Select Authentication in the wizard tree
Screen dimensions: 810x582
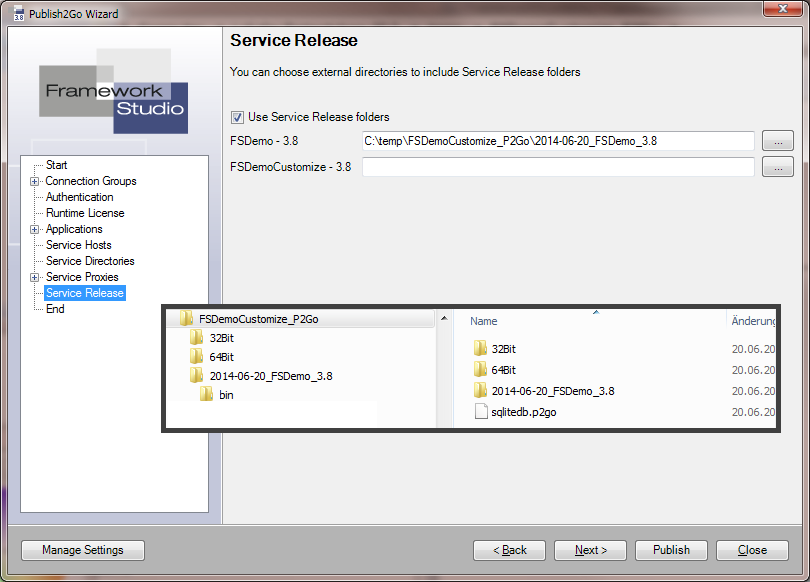pyautogui.click(x=80, y=197)
